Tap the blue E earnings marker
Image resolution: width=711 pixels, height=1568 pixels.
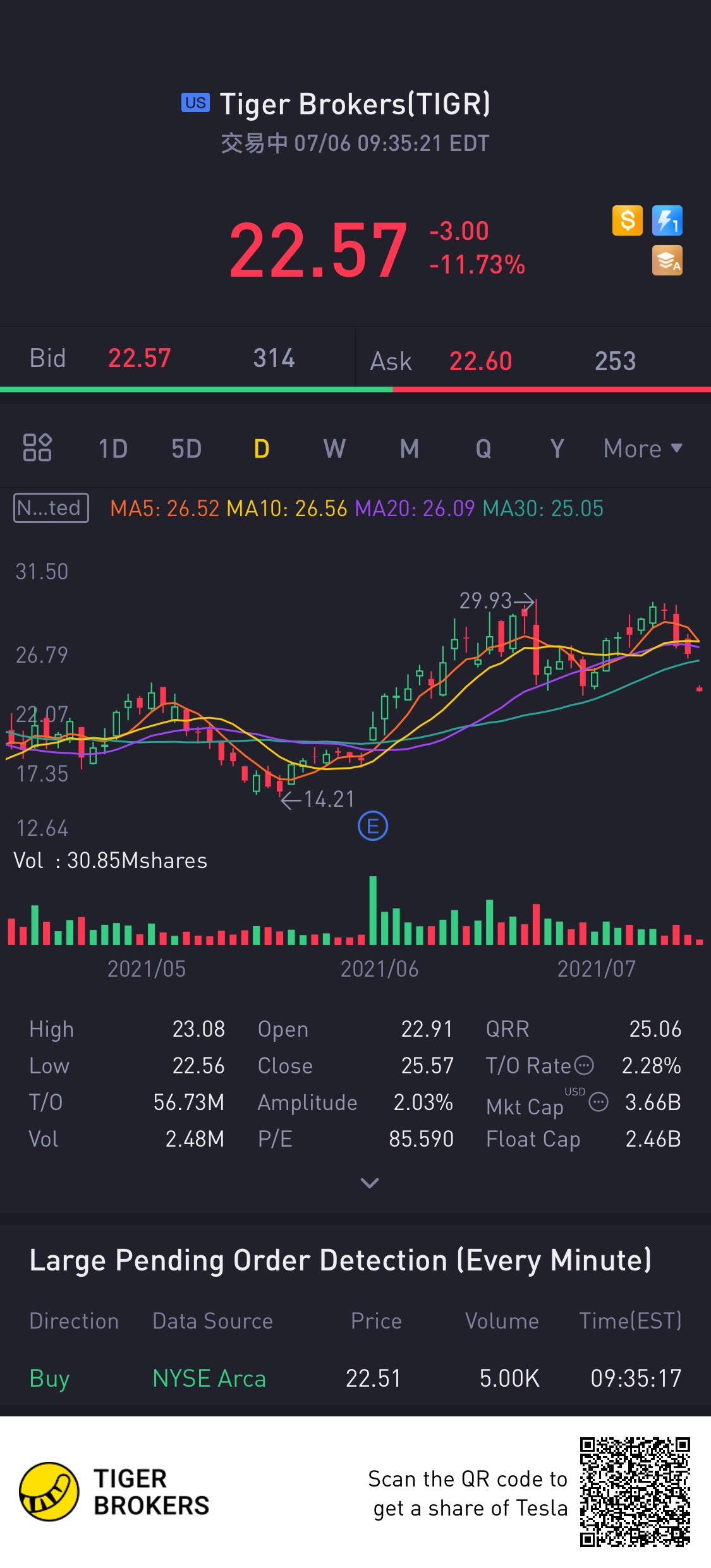click(373, 826)
